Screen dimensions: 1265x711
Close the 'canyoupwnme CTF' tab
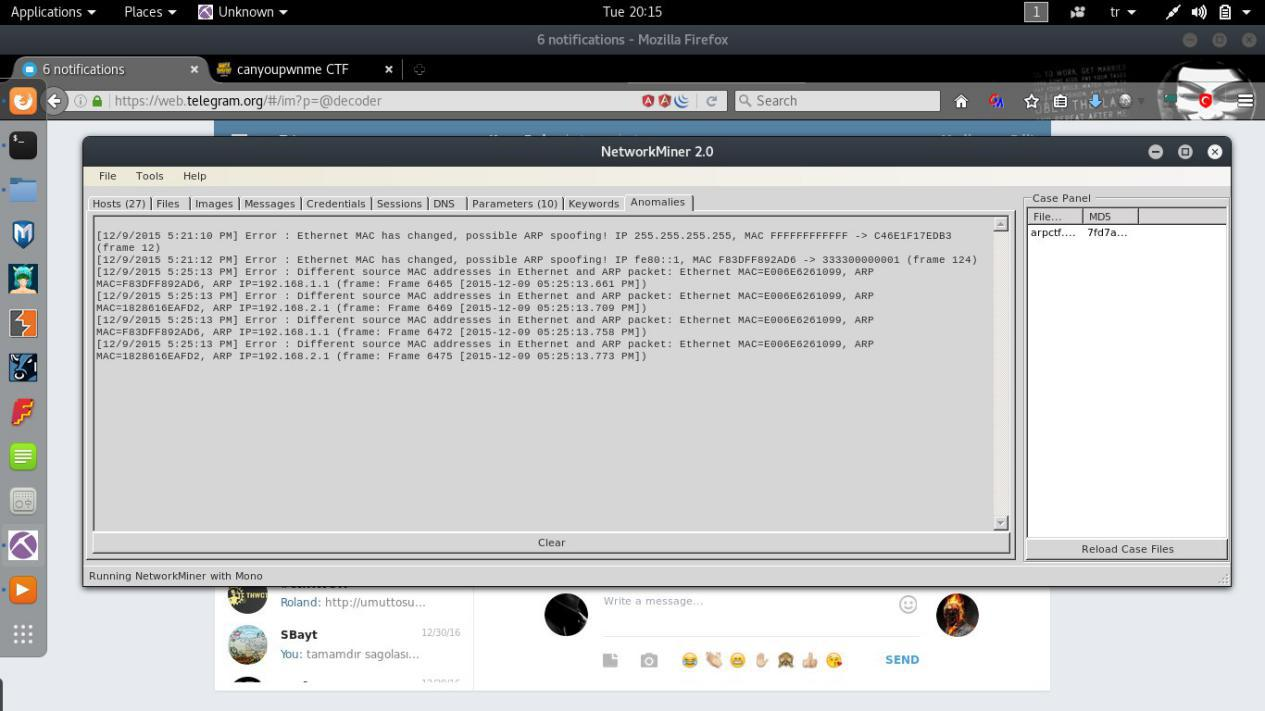389,69
